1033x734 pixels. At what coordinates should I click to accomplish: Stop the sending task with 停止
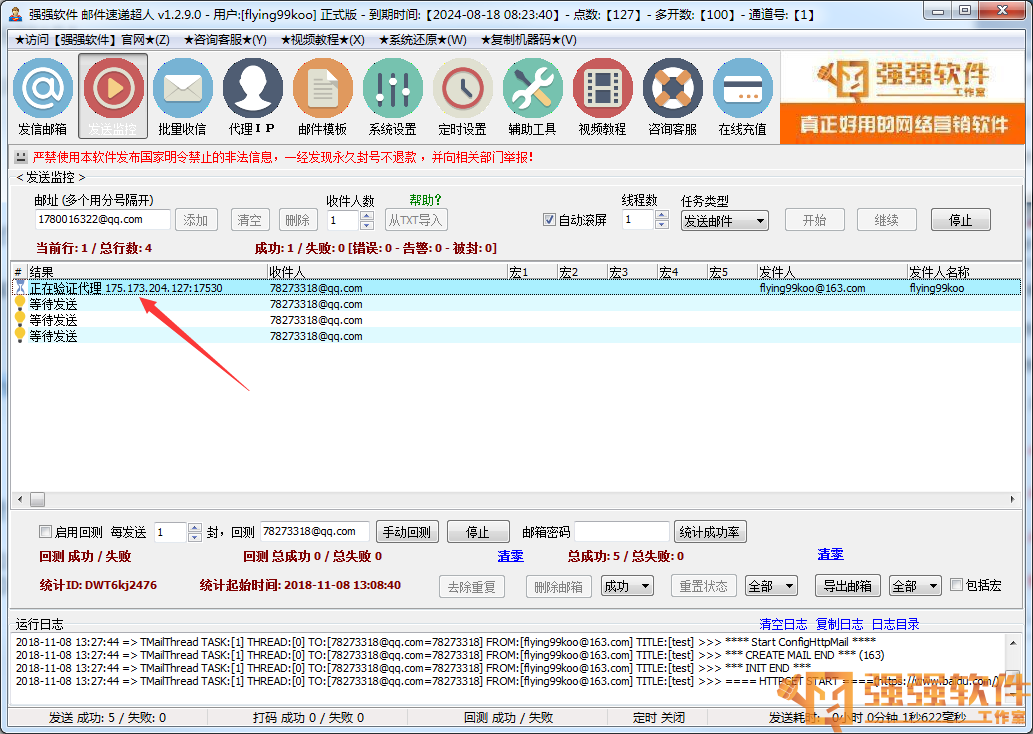tap(960, 220)
